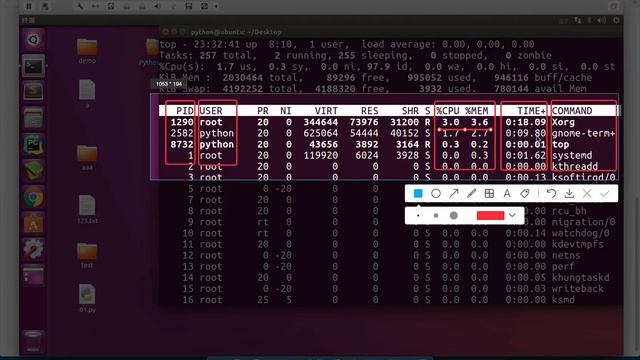Click the python@ubuntu terminal title bar
The width and height of the screenshot is (640, 360).
[x=391, y=32]
